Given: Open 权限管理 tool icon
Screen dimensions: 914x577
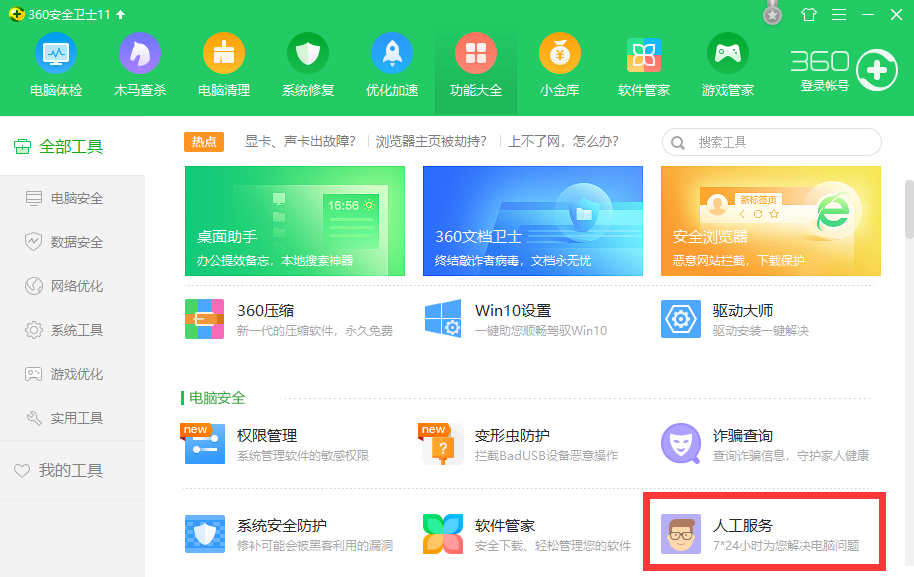Looking at the screenshot, I should click(203, 444).
